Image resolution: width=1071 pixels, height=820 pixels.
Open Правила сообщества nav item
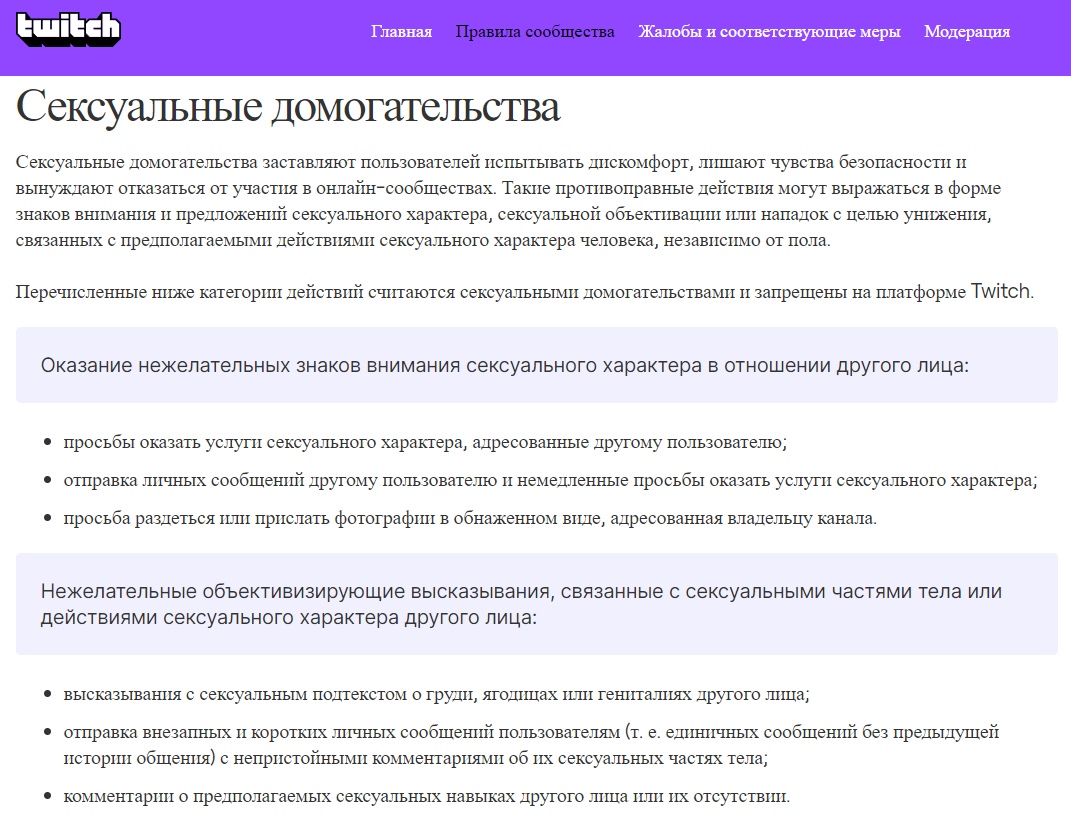[x=535, y=31]
